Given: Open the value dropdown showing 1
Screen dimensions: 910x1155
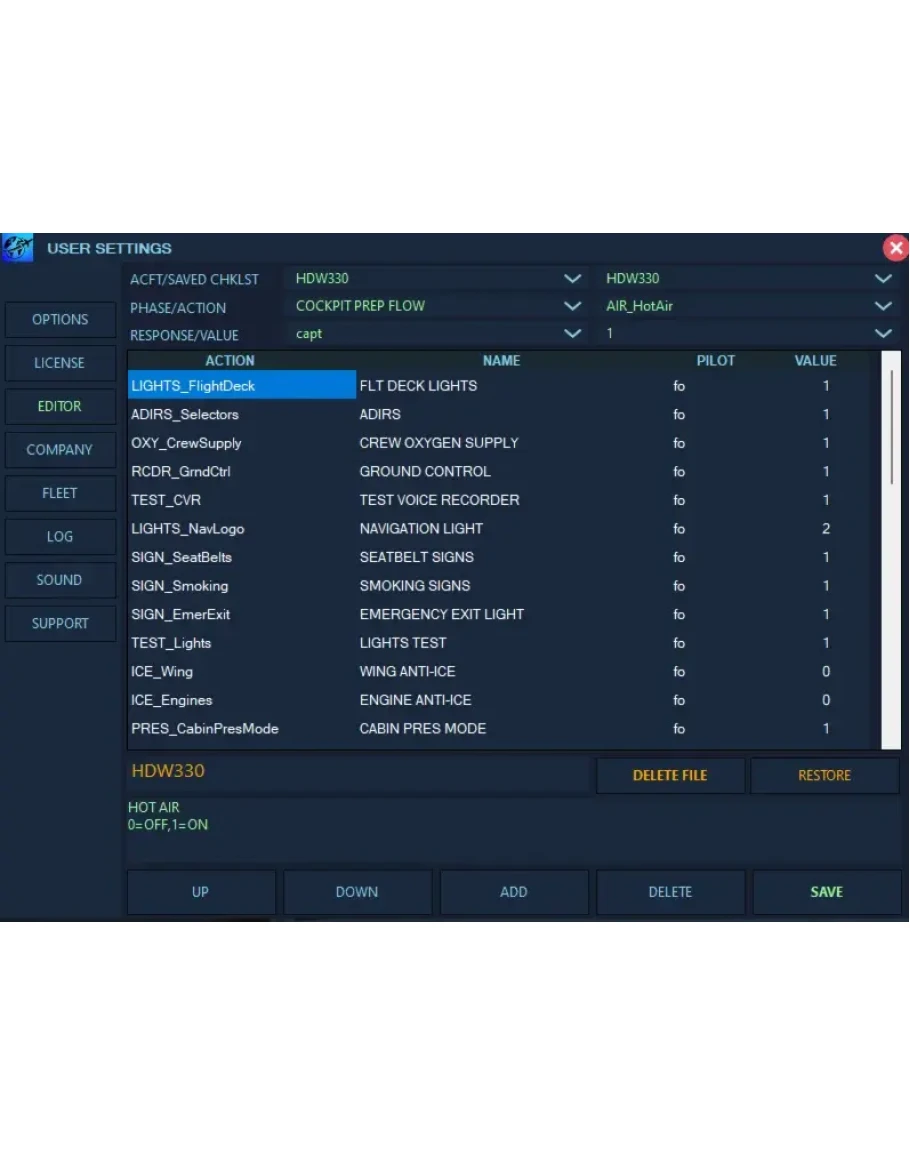Looking at the screenshot, I should coord(882,334).
